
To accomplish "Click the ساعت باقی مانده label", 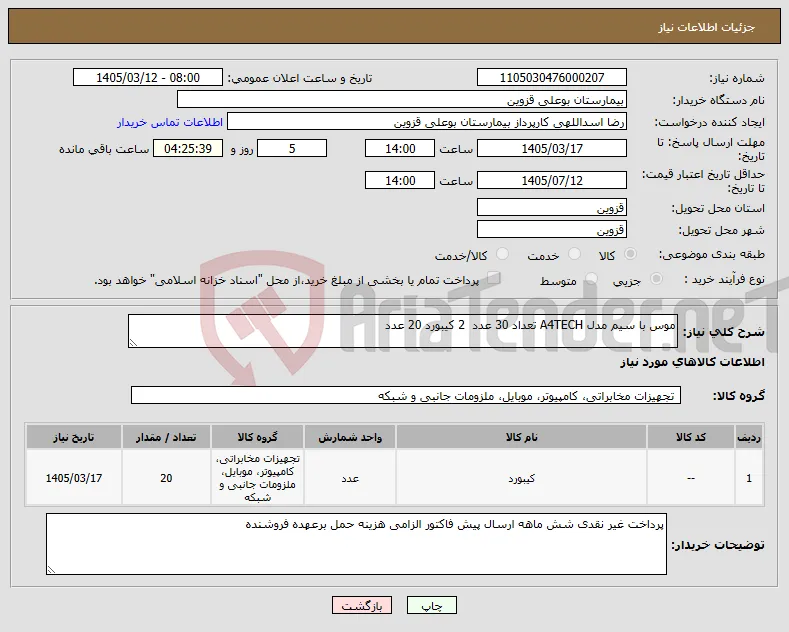I will (x=104, y=149).
